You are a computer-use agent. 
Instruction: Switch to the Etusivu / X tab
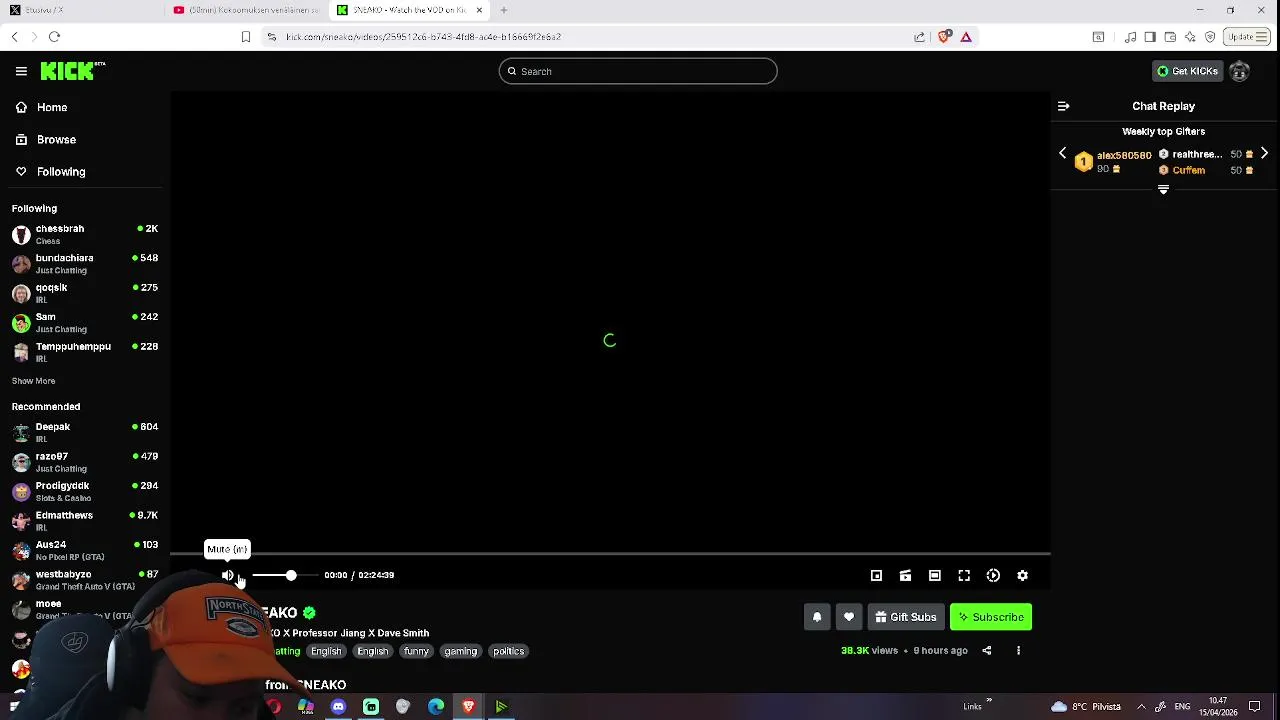[82, 10]
